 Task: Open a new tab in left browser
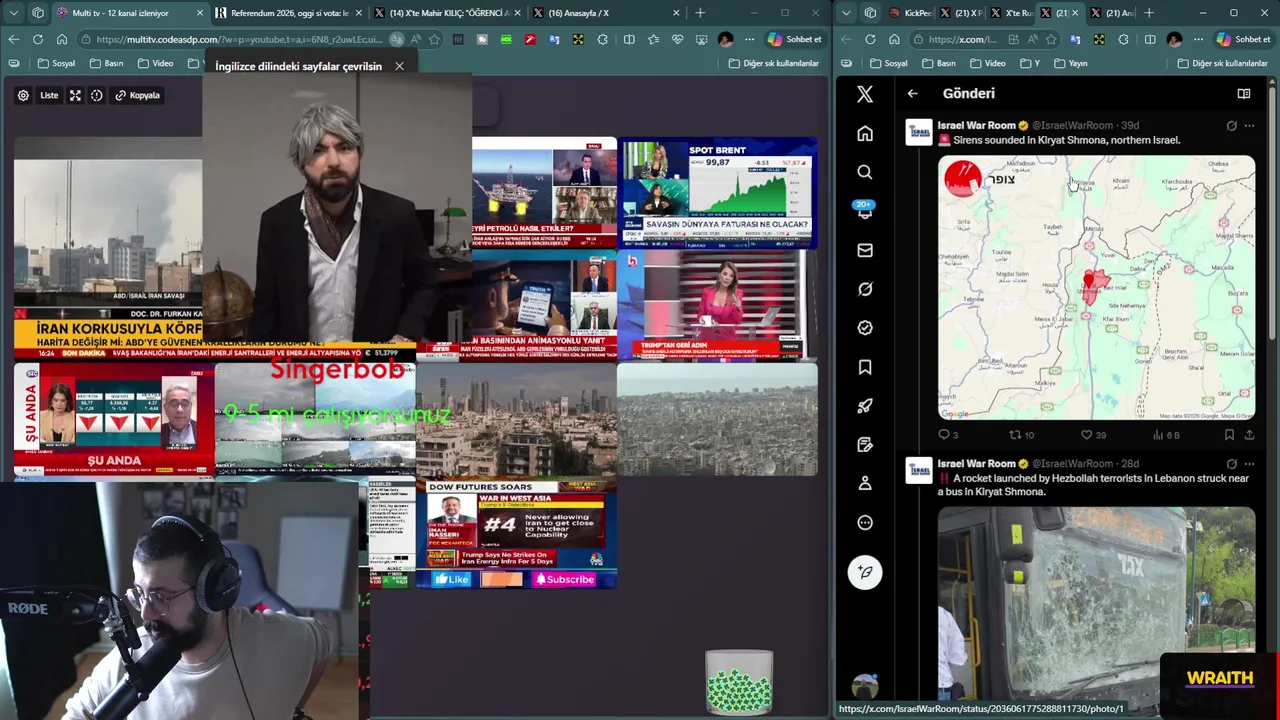[700, 13]
